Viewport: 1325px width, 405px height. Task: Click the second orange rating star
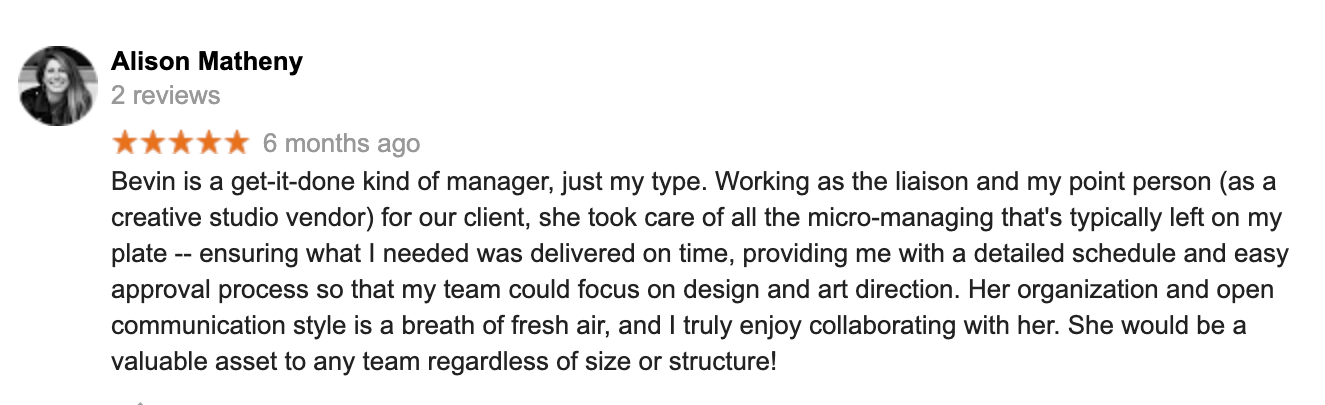point(152,142)
